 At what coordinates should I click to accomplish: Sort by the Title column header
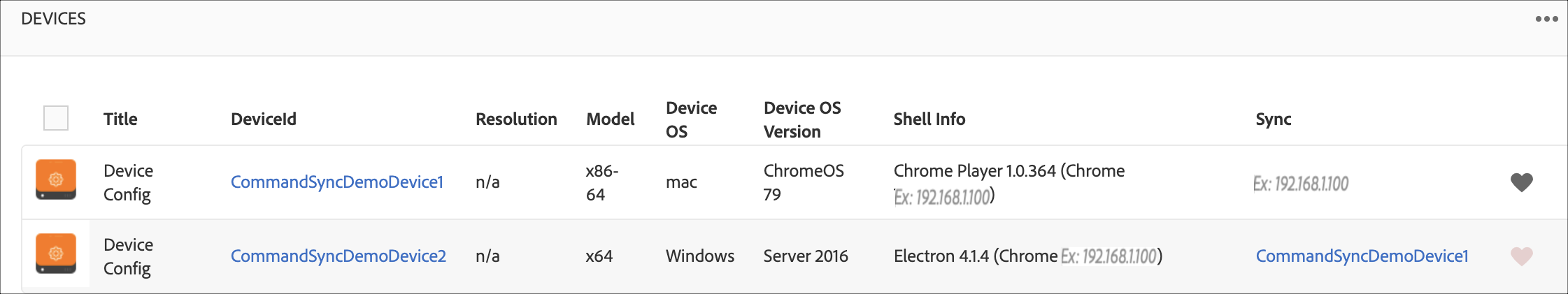point(120,119)
